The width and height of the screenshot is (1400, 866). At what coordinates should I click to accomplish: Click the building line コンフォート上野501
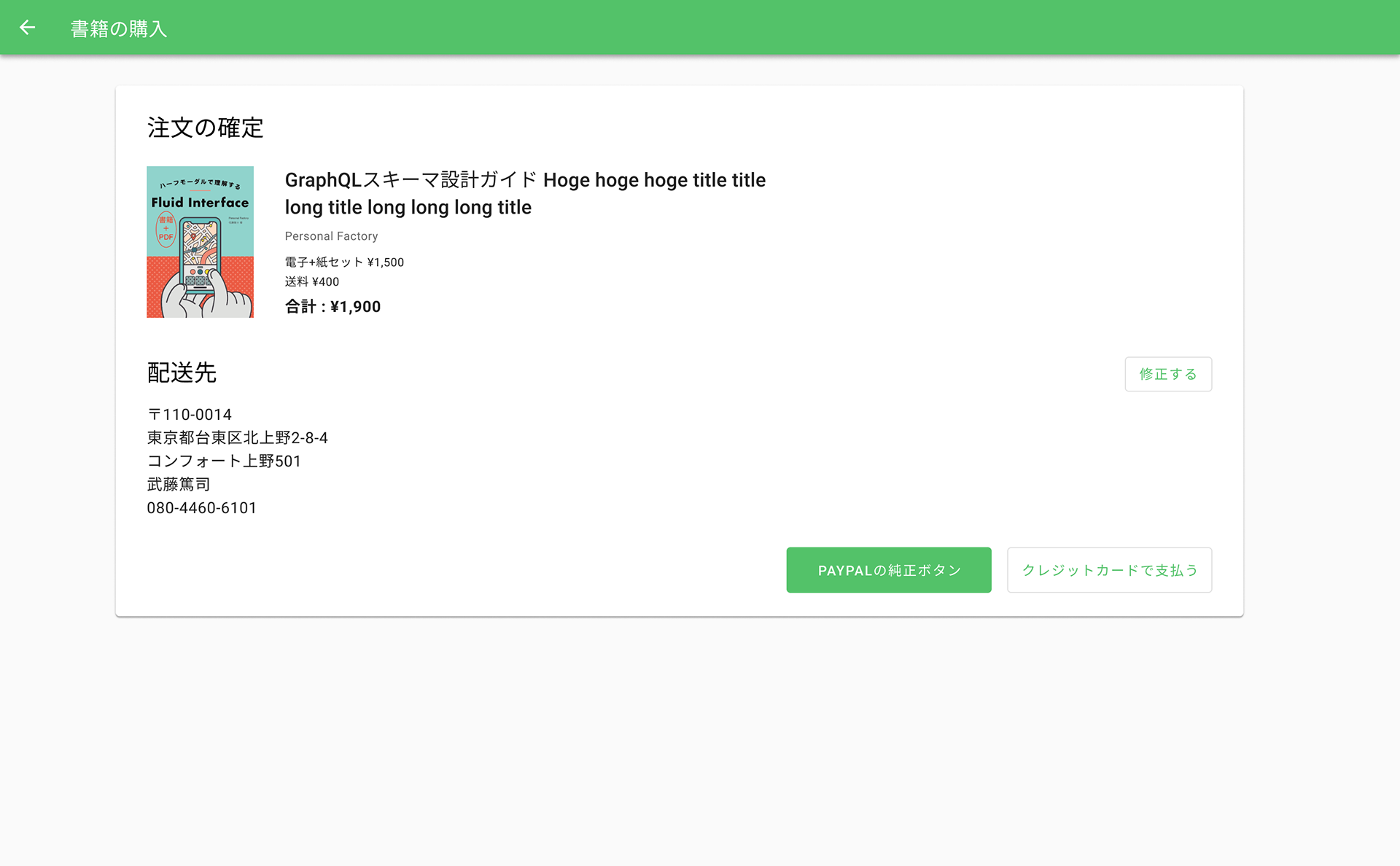[224, 461]
